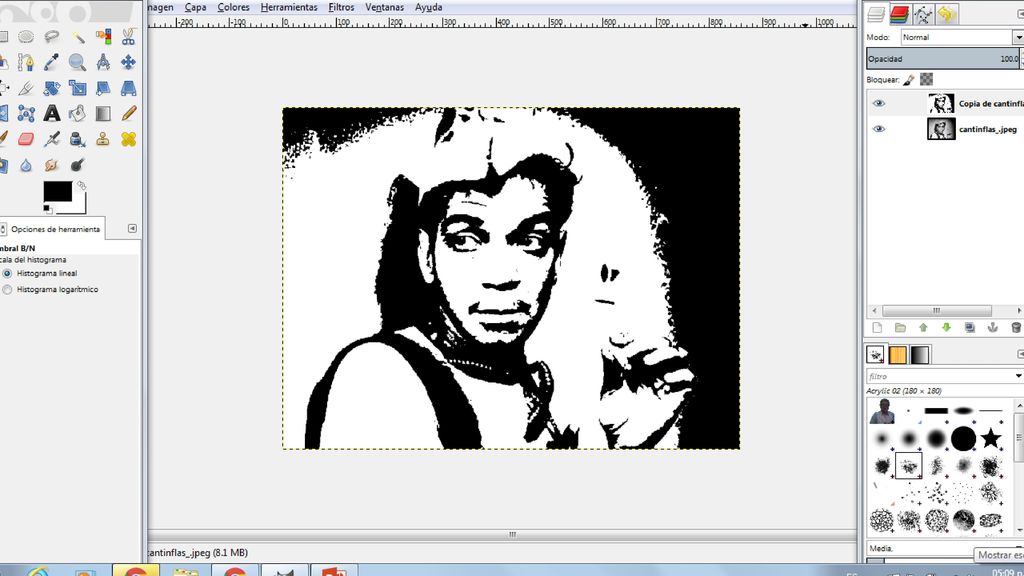Image resolution: width=1024 pixels, height=576 pixels.
Task: Select the Airbrush tool
Action: click(52, 139)
